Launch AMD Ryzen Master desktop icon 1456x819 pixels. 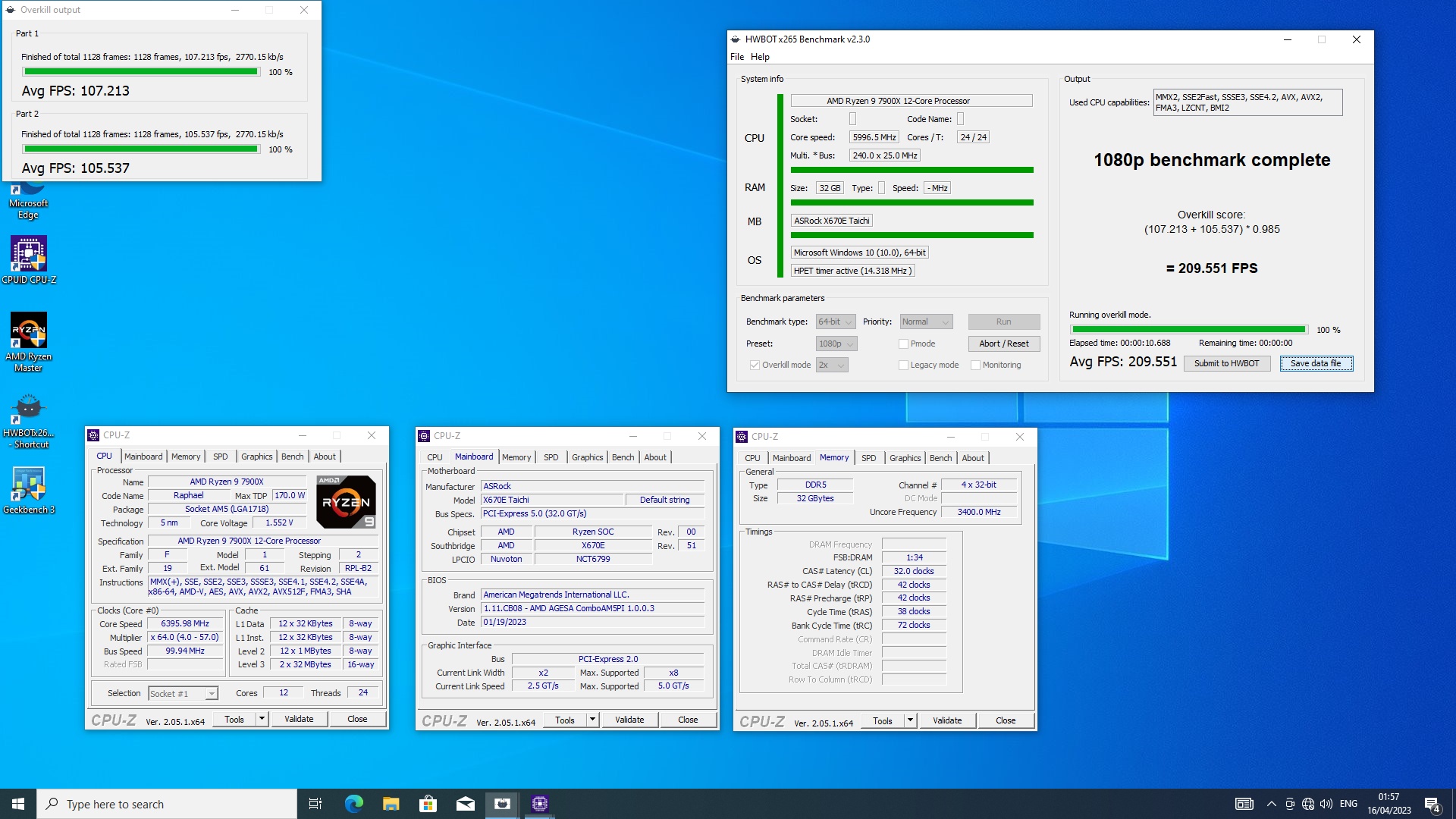[x=29, y=342]
